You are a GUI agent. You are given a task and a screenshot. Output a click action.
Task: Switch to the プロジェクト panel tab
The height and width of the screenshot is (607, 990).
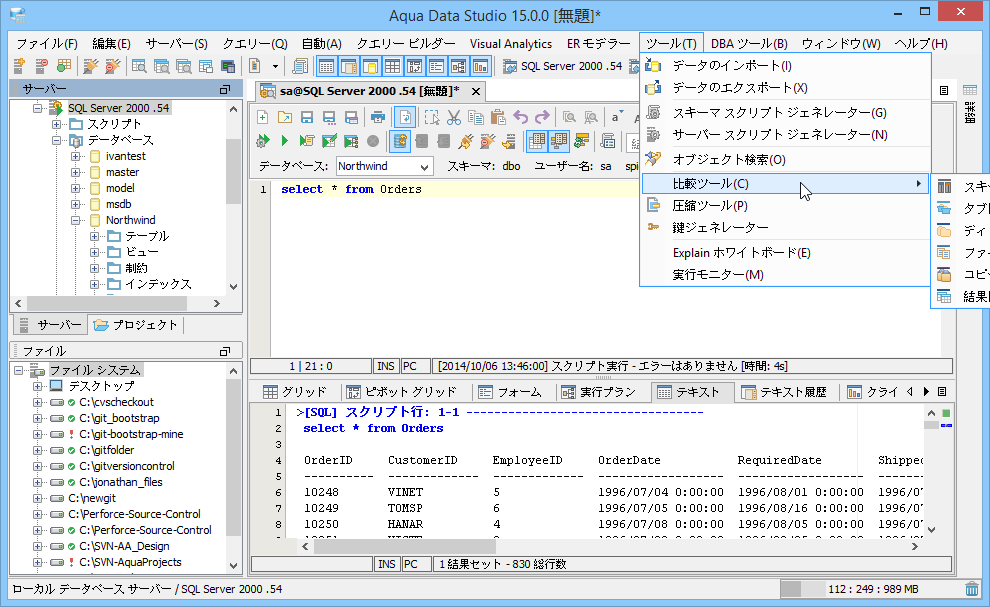(136, 325)
